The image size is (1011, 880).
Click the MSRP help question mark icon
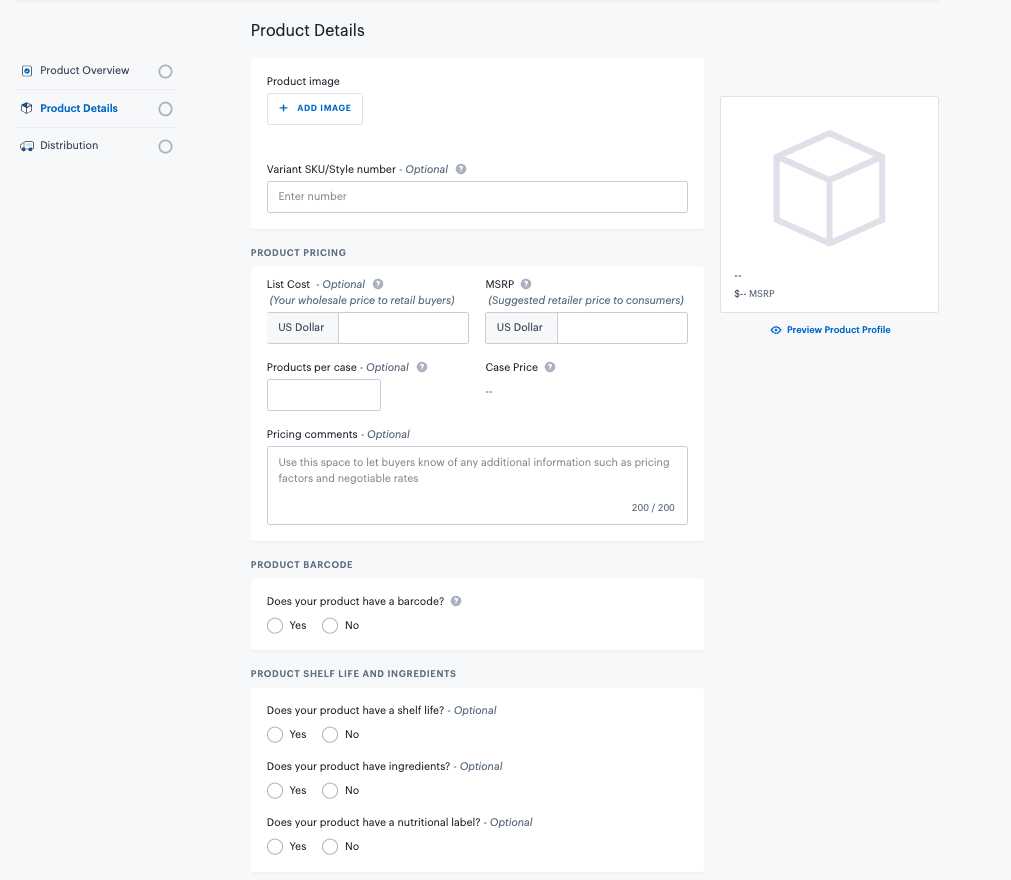(x=526, y=284)
